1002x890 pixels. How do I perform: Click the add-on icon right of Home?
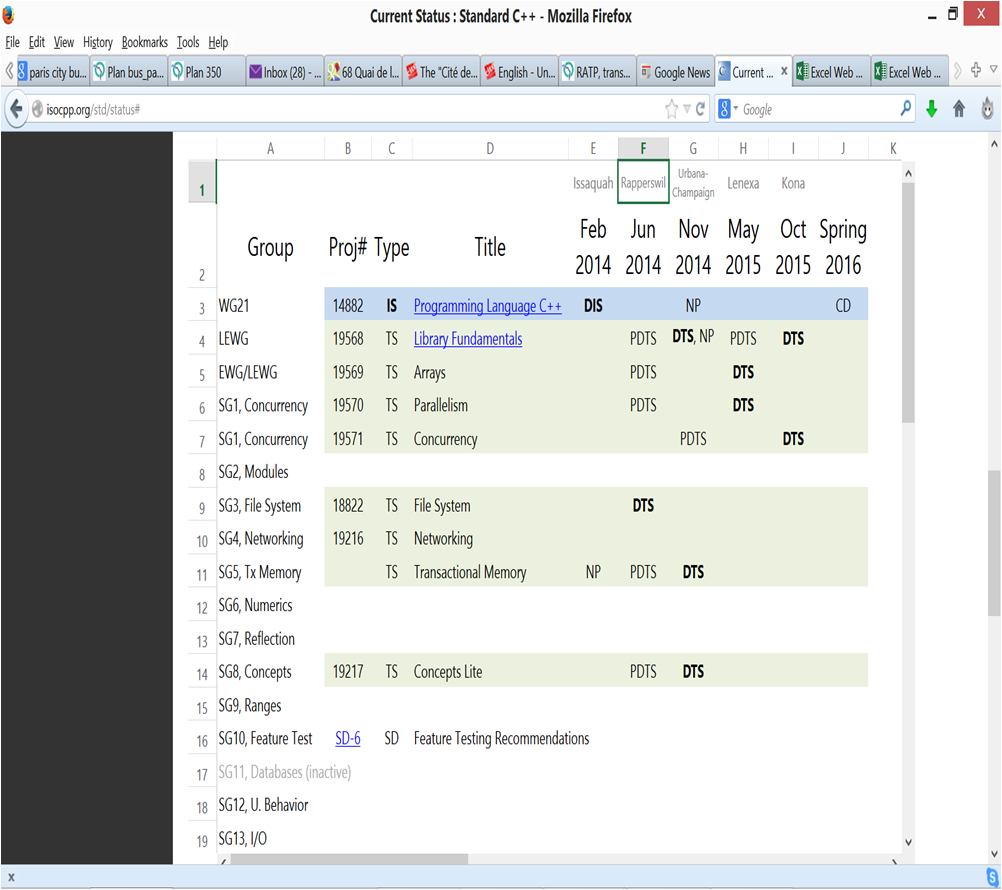[x=987, y=109]
